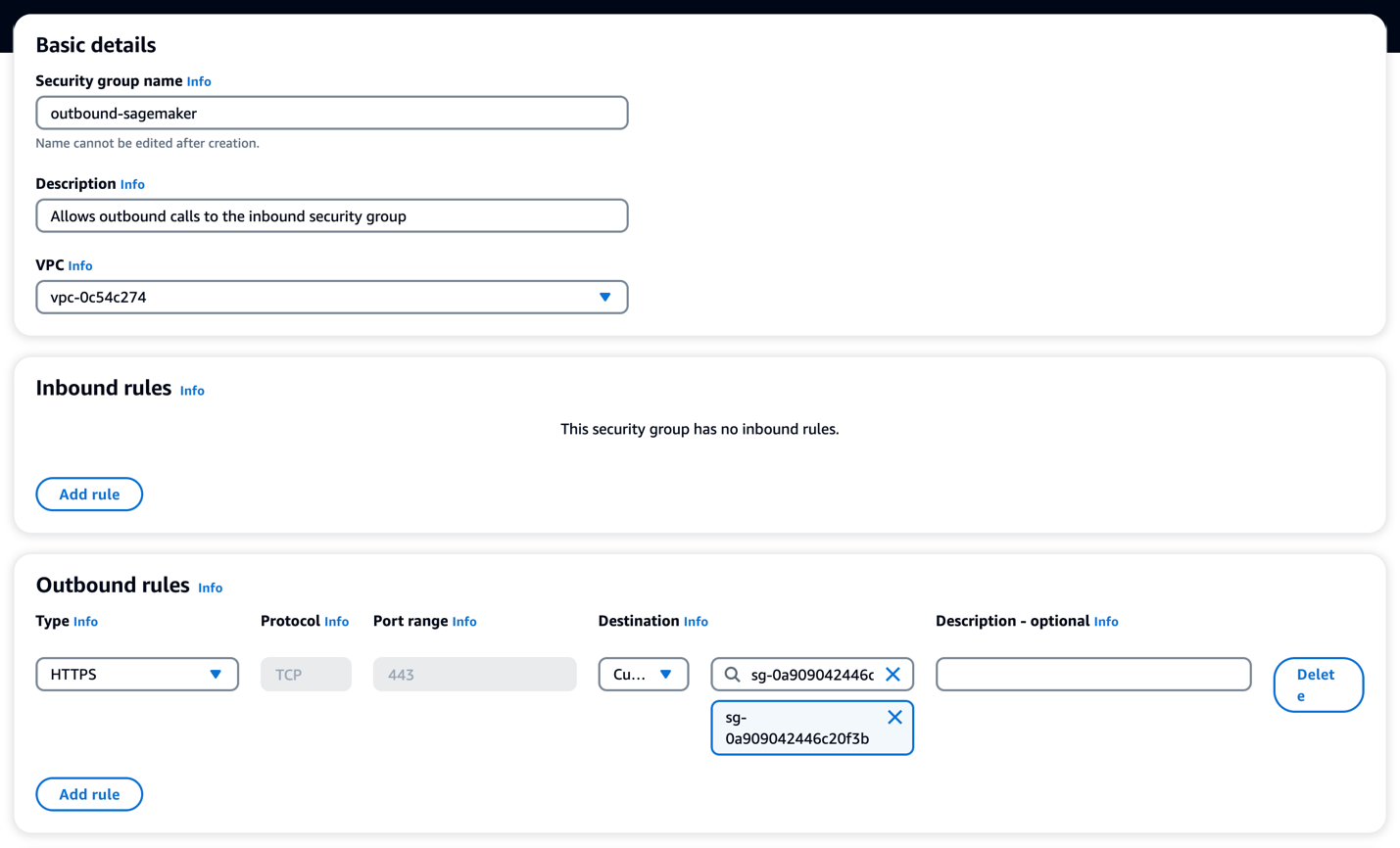Click Add rule under Outbound rules
Viewport: 1400px width, 848px height.
pyautogui.click(x=89, y=794)
